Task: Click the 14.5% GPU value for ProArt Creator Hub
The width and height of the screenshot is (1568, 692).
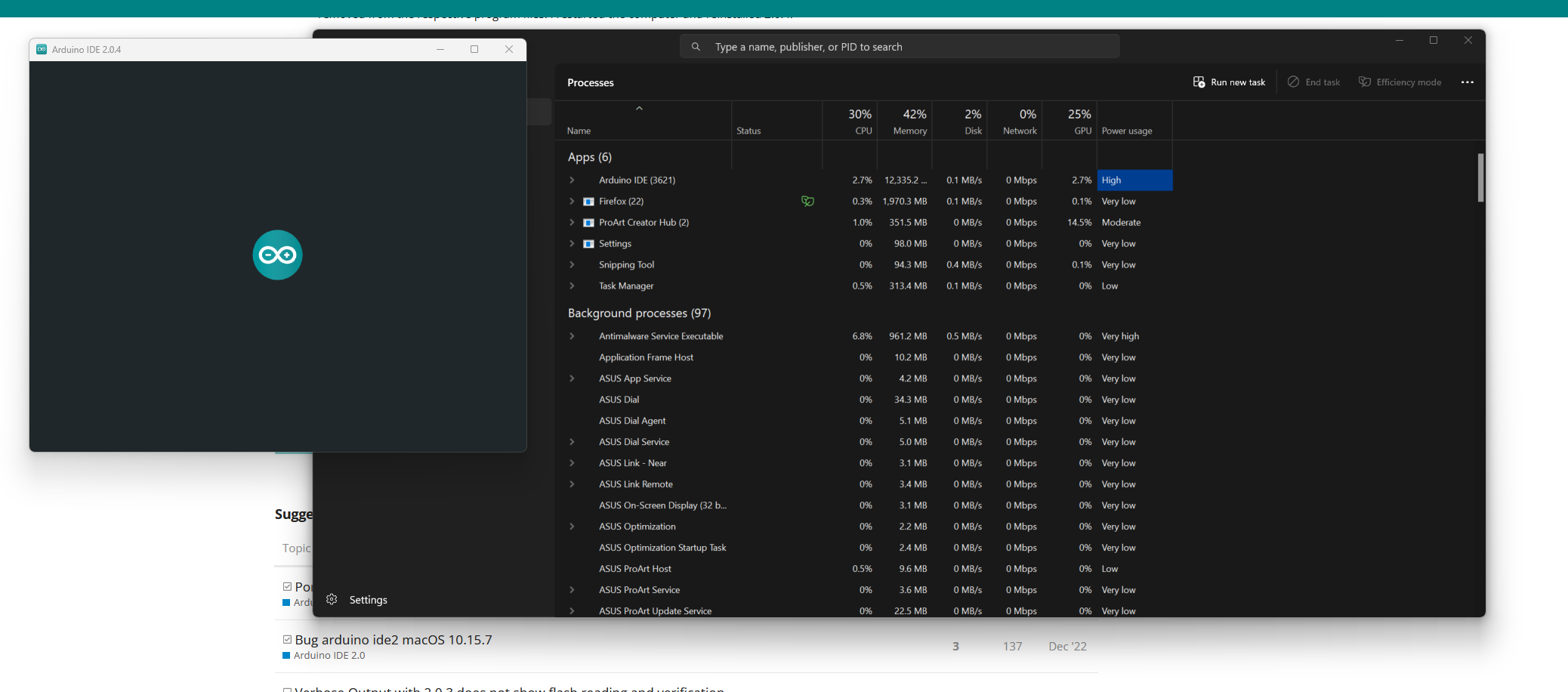Action: (1079, 223)
